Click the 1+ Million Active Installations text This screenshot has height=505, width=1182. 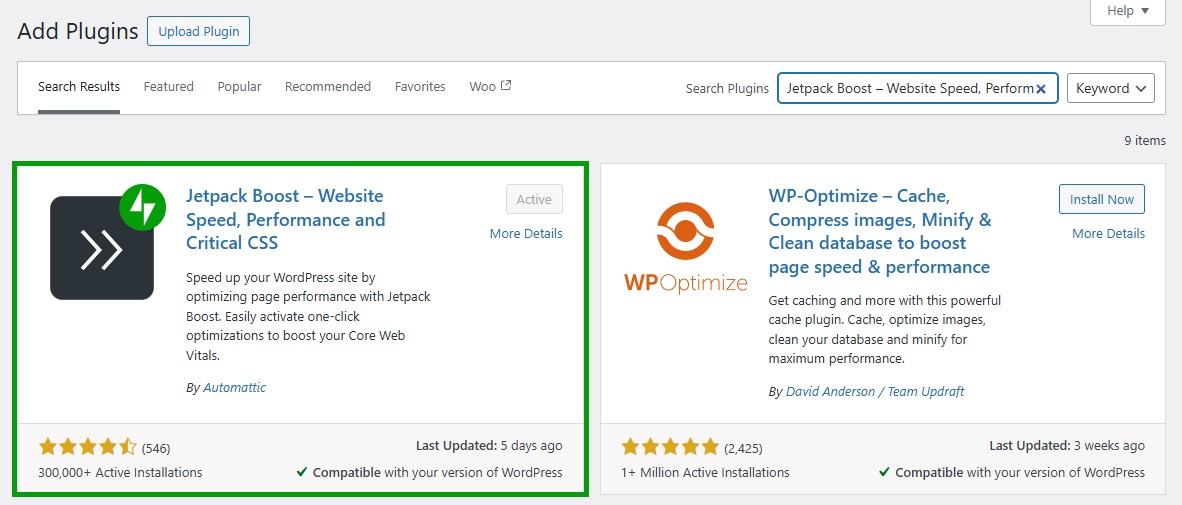tap(705, 473)
